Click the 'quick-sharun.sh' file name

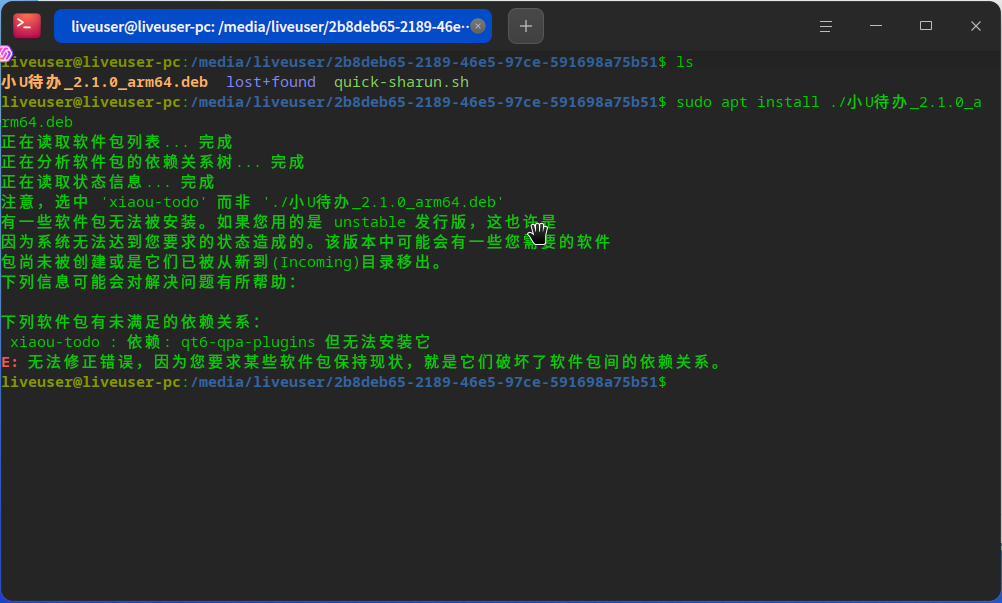tap(401, 82)
